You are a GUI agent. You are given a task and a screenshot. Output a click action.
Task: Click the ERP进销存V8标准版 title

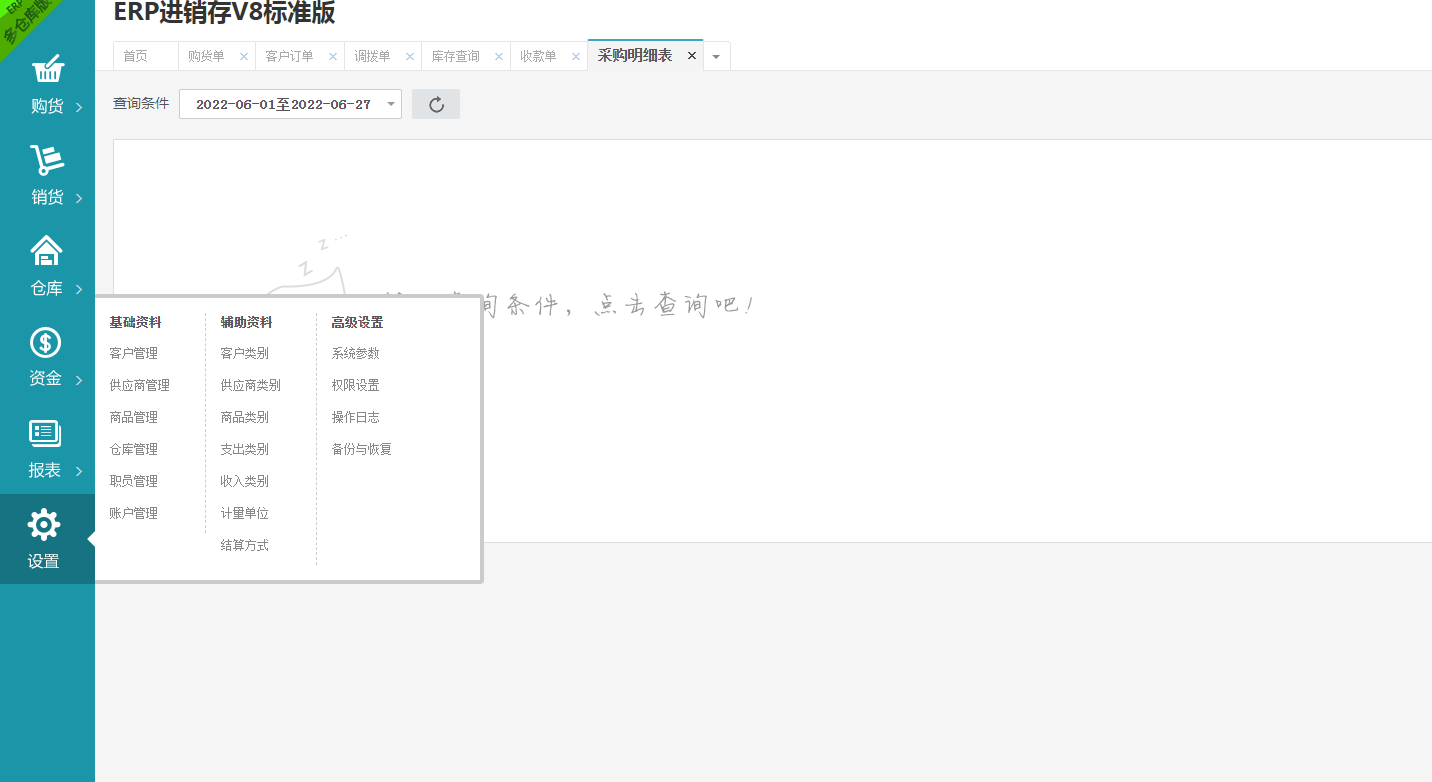click(x=224, y=13)
